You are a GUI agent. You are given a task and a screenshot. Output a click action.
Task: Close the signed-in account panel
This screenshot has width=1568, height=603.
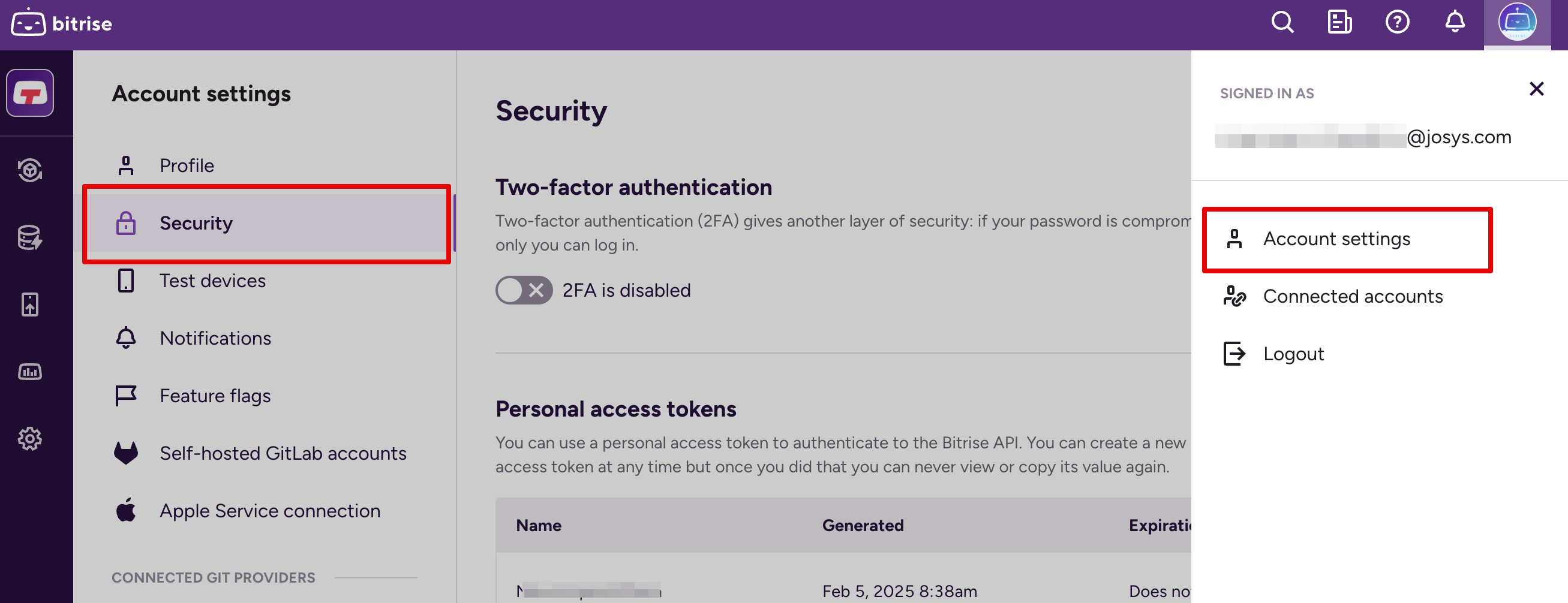coord(1536,89)
